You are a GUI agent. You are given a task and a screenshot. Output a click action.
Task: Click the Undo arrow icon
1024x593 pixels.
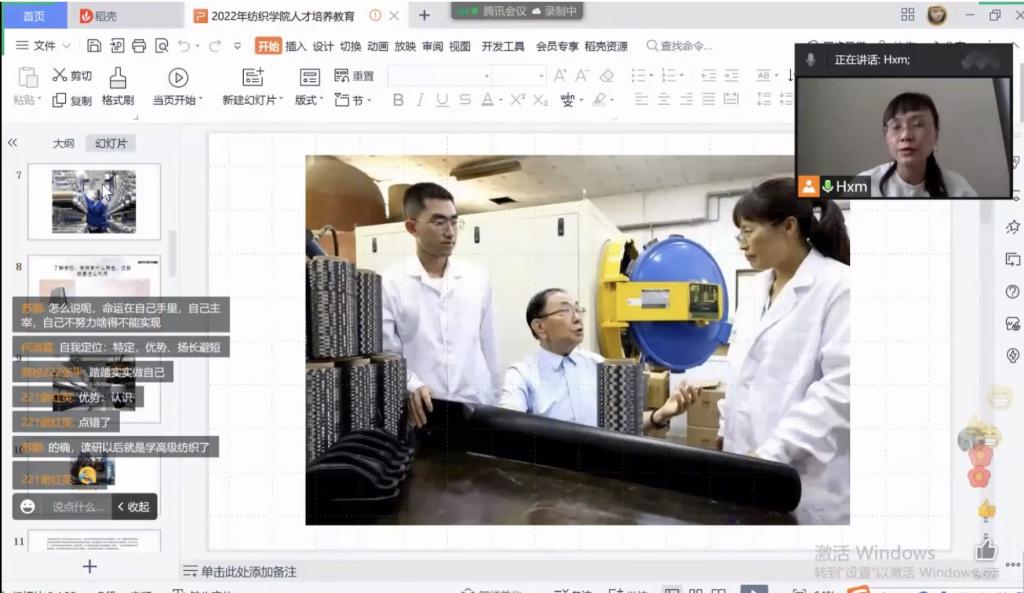[x=184, y=46]
